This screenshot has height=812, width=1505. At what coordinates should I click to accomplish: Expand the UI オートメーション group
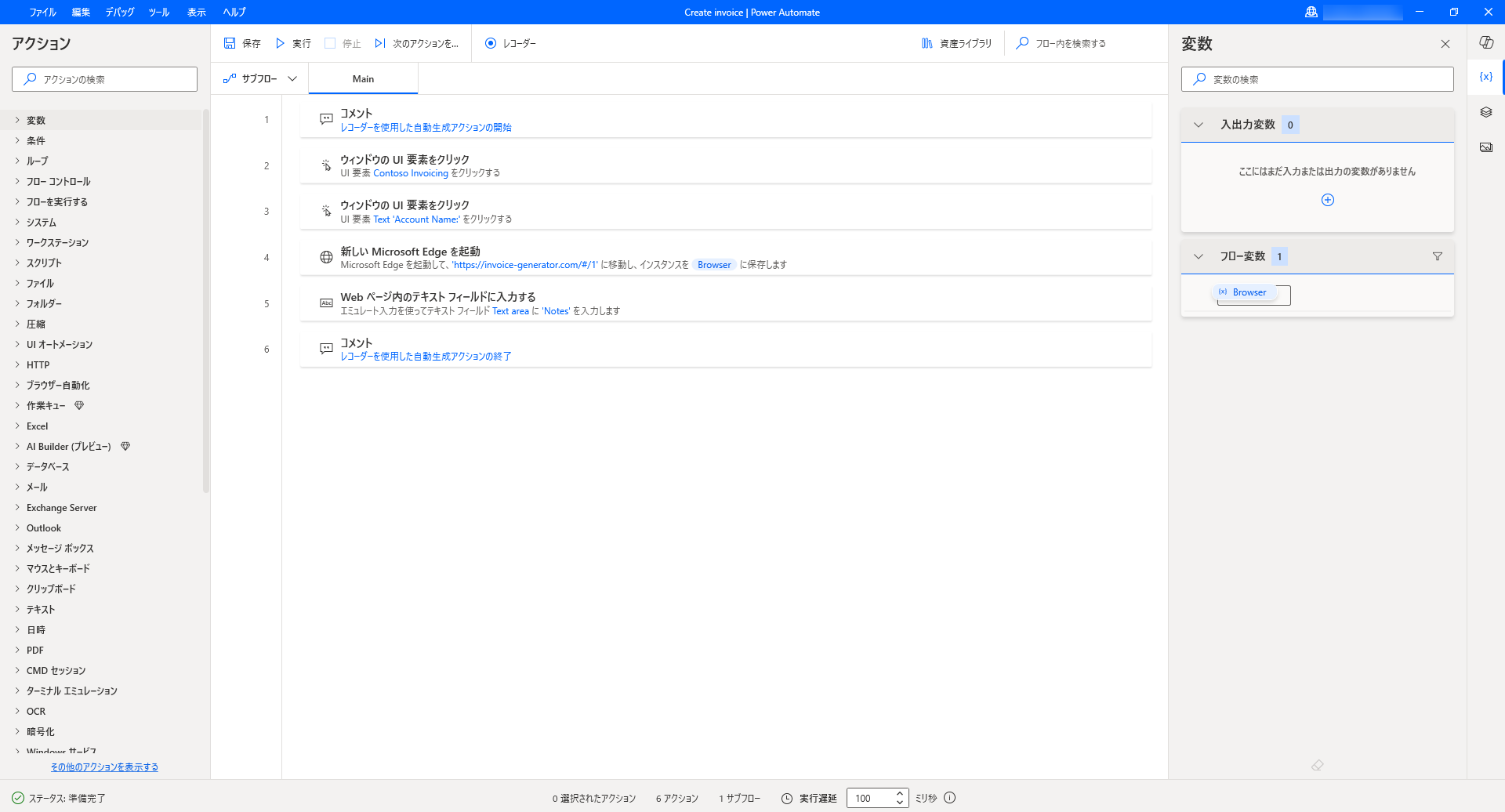(x=17, y=344)
